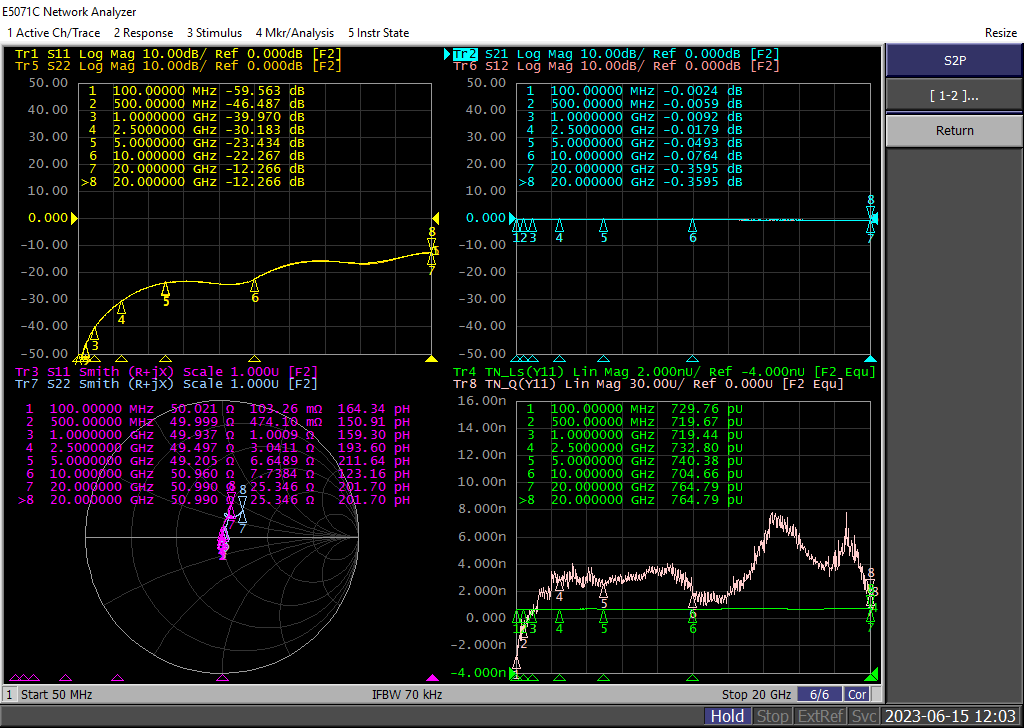Activate trace label Tr8 TN_Q(Y11)
Screen dimensions: 1024x728
click(x=648, y=384)
